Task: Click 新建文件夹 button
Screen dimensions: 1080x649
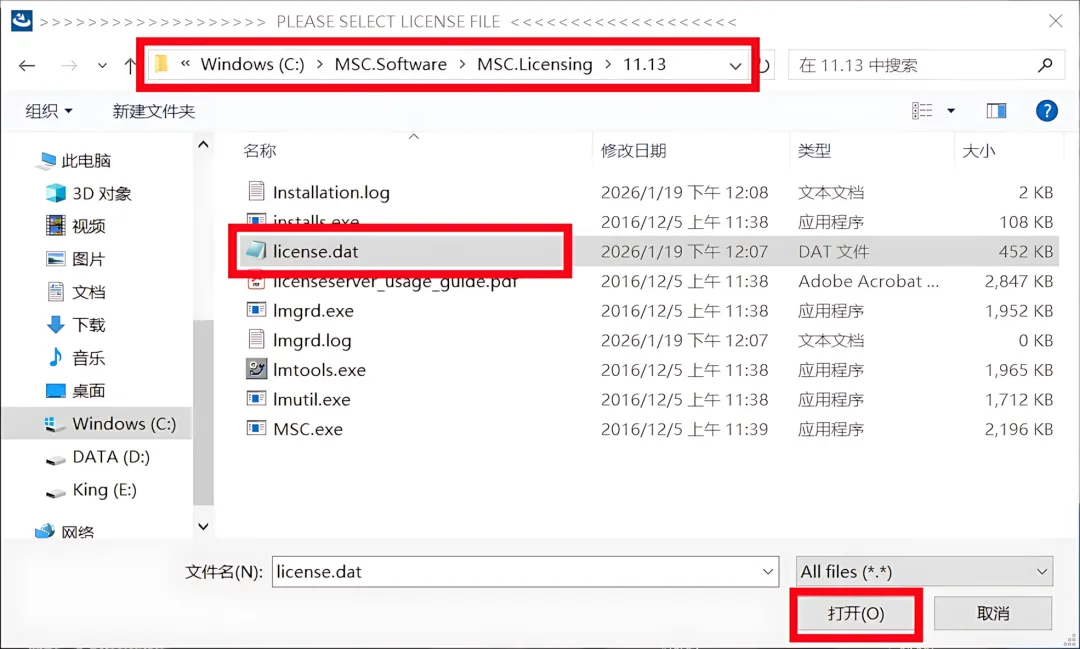Action: (154, 111)
